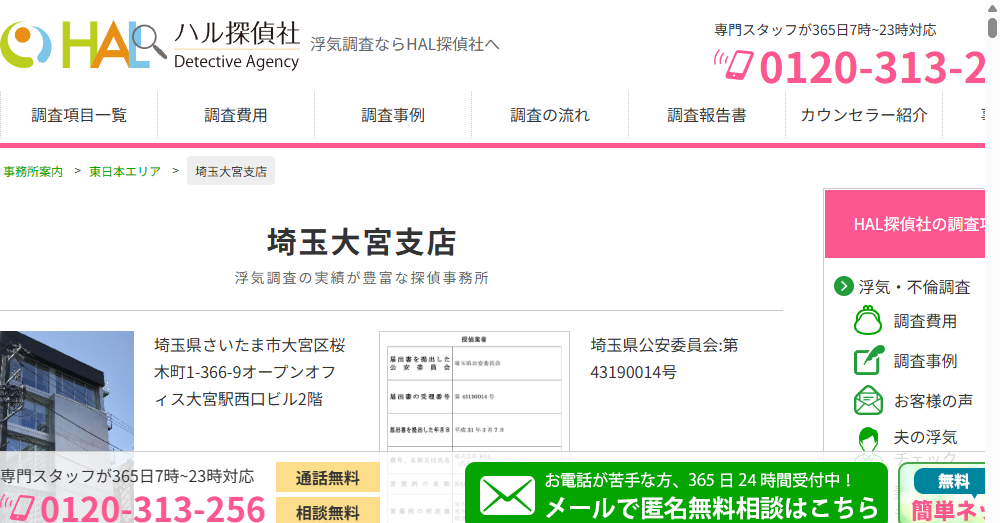This screenshot has height=523, width=1000.
Task: Click the HAL Detective Agency logo
Action: tap(150, 45)
